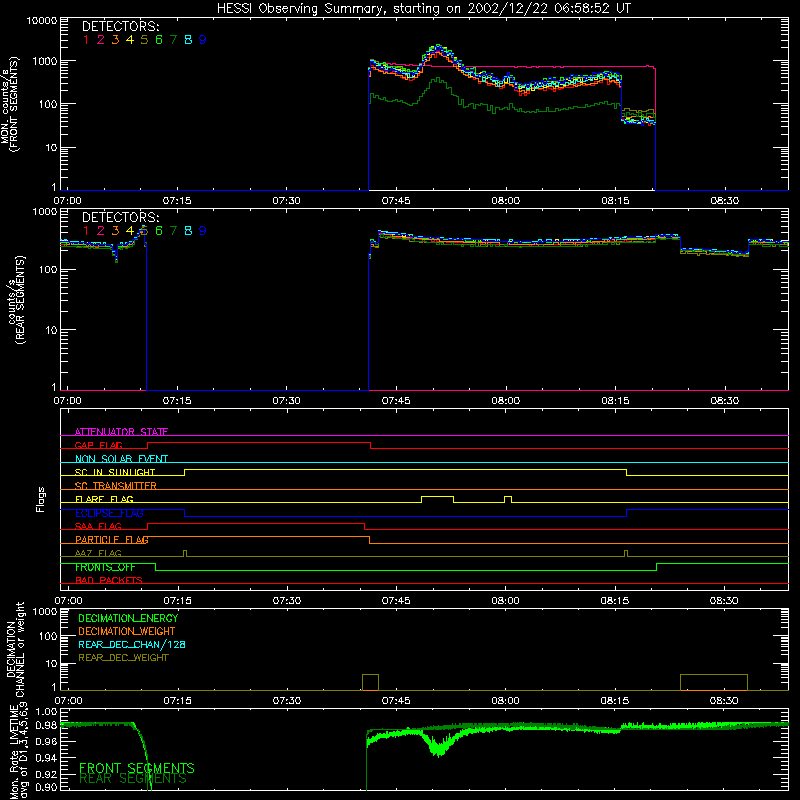Click the 0.98 tick on livetime axis
This screenshot has width=800, height=800.
46,725
